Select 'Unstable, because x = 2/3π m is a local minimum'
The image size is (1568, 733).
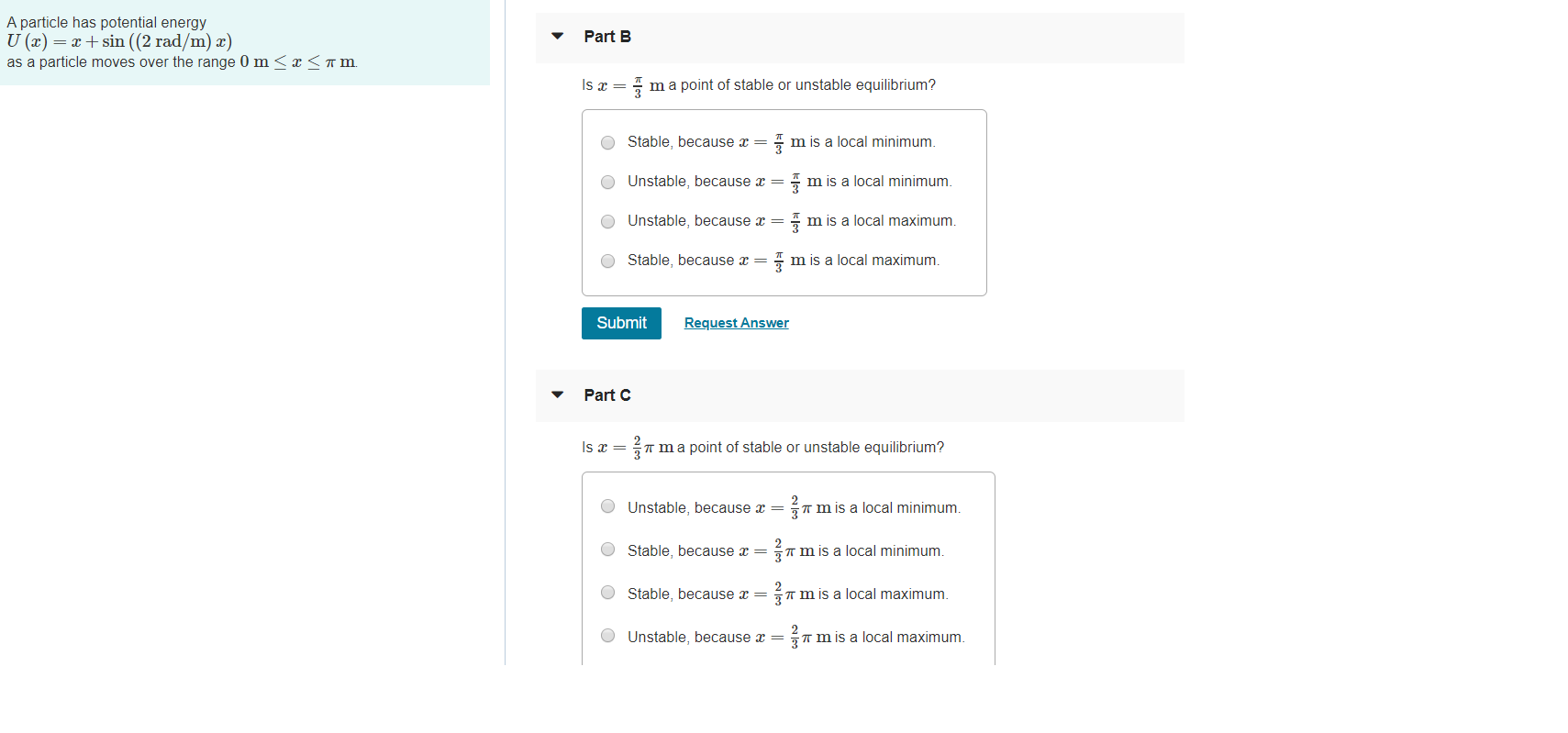tap(607, 505)
